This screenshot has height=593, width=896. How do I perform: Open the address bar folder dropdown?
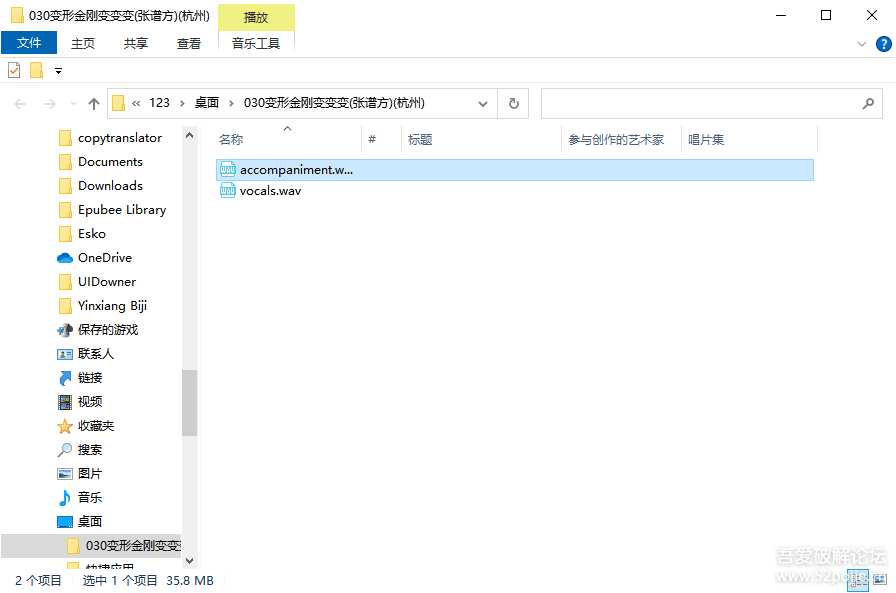point(483,103)
